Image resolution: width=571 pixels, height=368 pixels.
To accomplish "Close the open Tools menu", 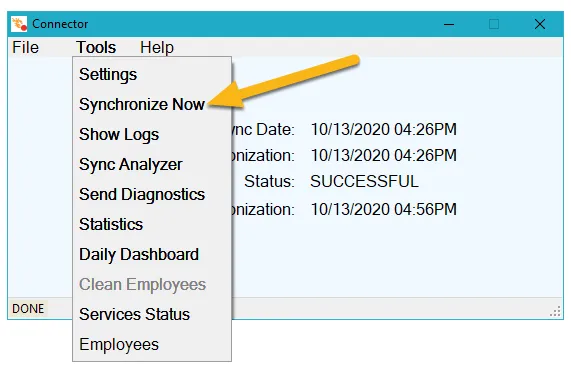I will point(96,47).
